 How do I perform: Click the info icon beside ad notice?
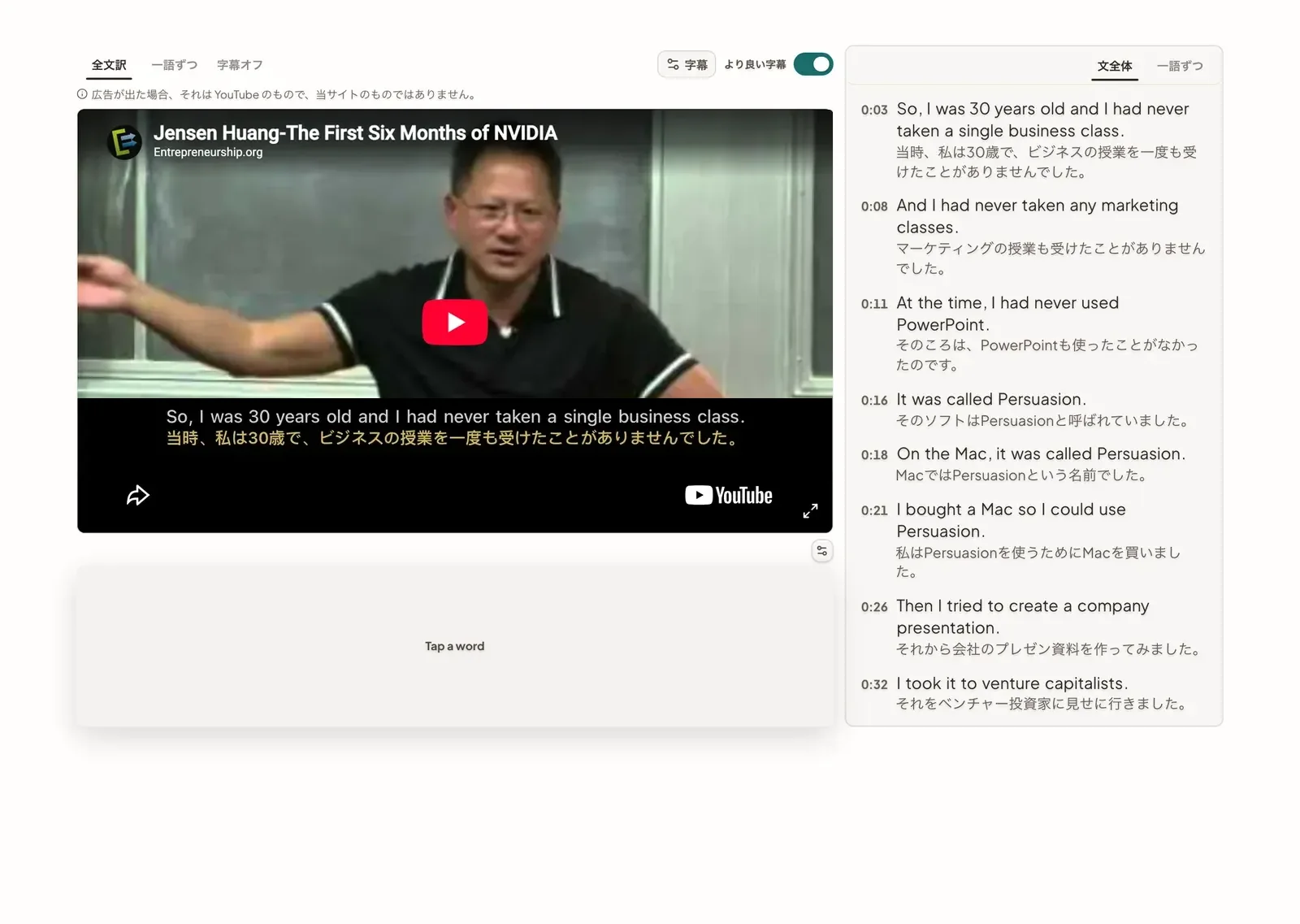[82, 94]
